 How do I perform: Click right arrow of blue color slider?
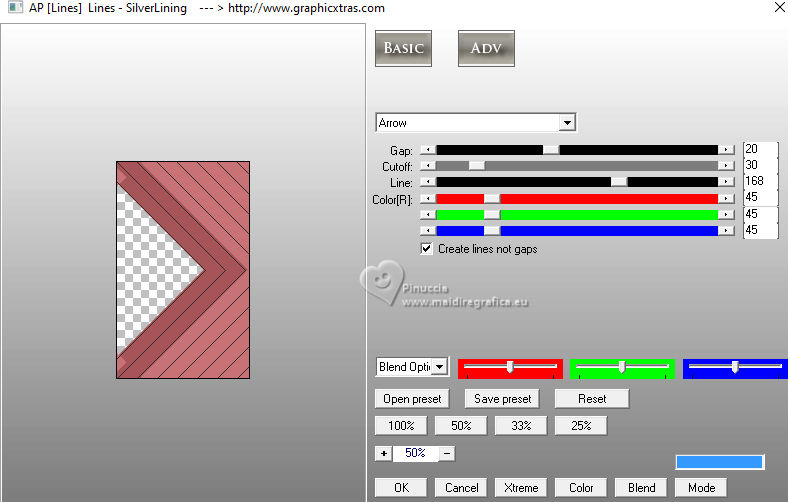pos(726,231)
